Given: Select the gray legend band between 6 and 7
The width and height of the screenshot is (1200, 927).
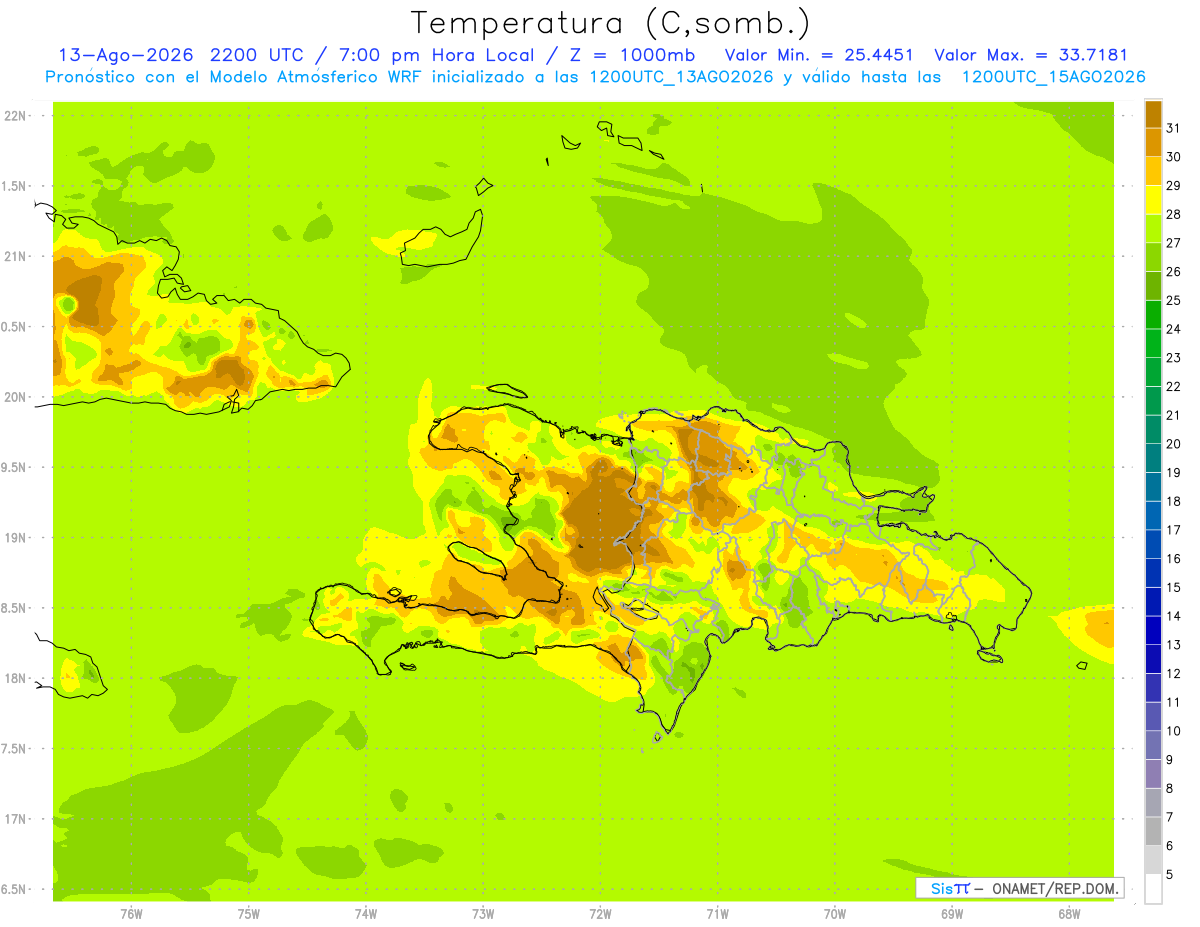Looking at the screenshot, I should 1153,831.
